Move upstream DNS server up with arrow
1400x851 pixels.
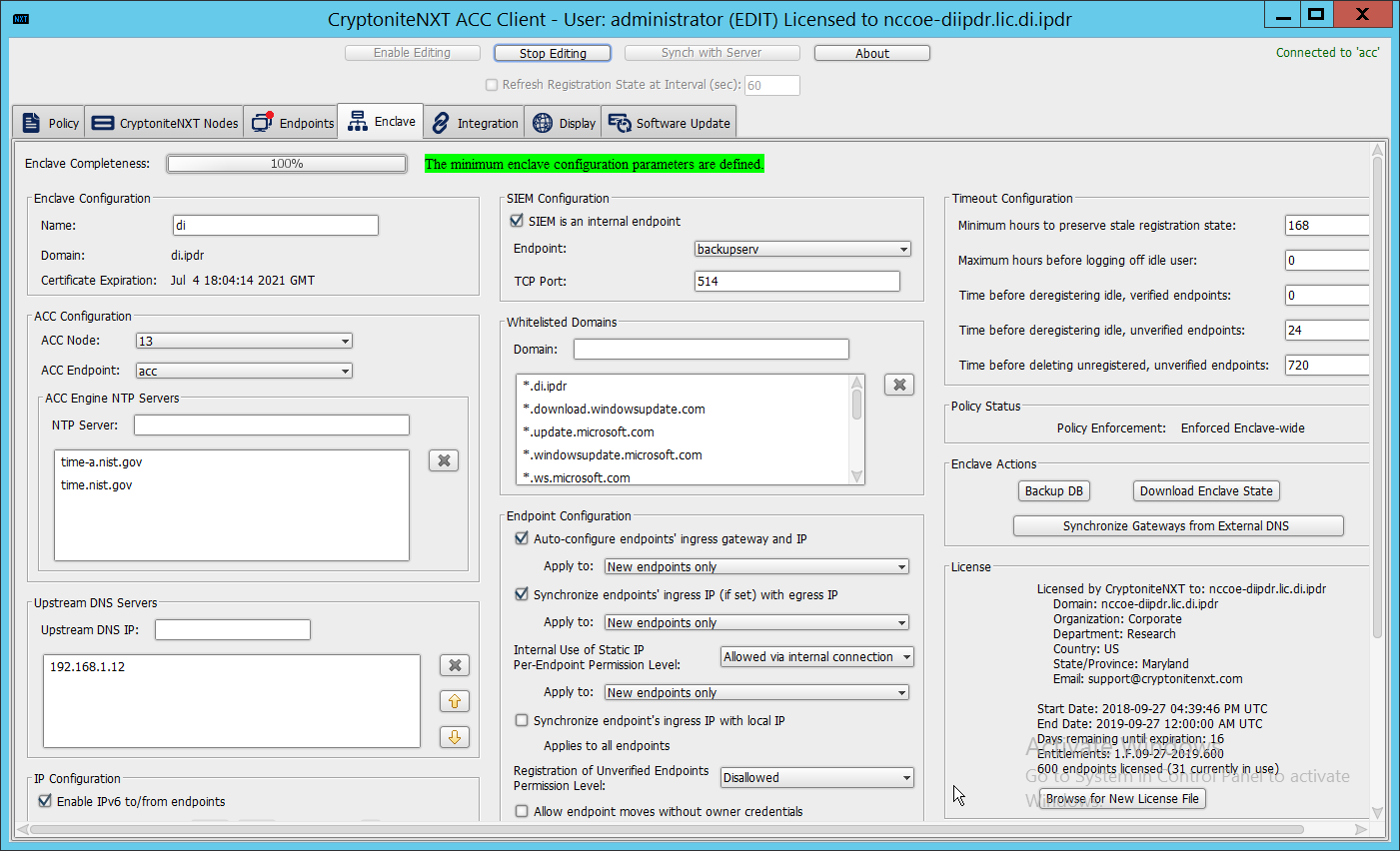455,701
